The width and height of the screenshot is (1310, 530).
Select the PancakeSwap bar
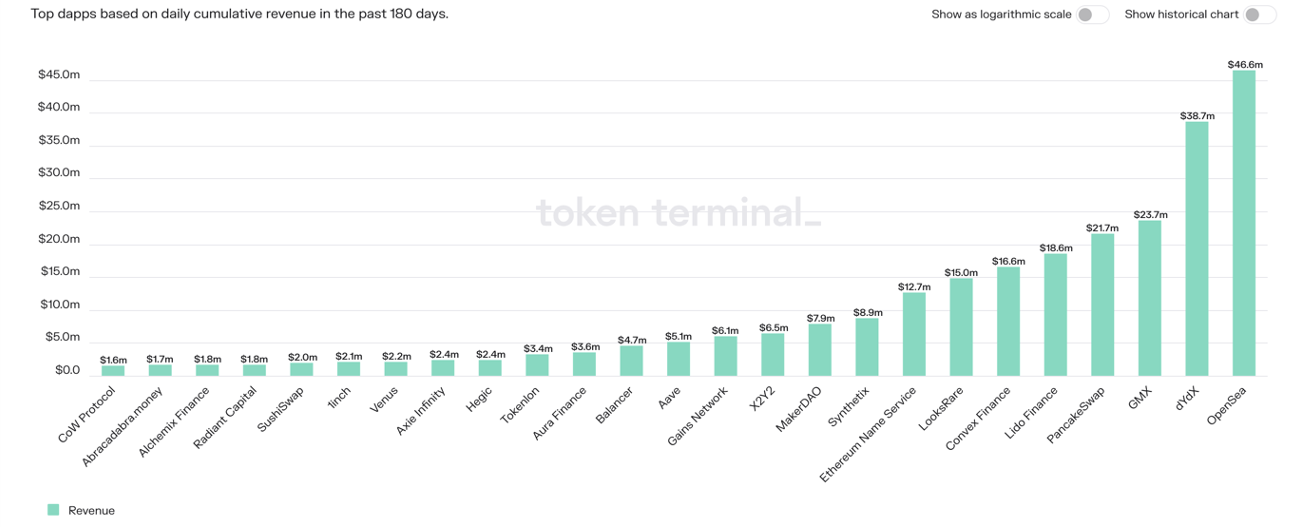pos(1102,305)
